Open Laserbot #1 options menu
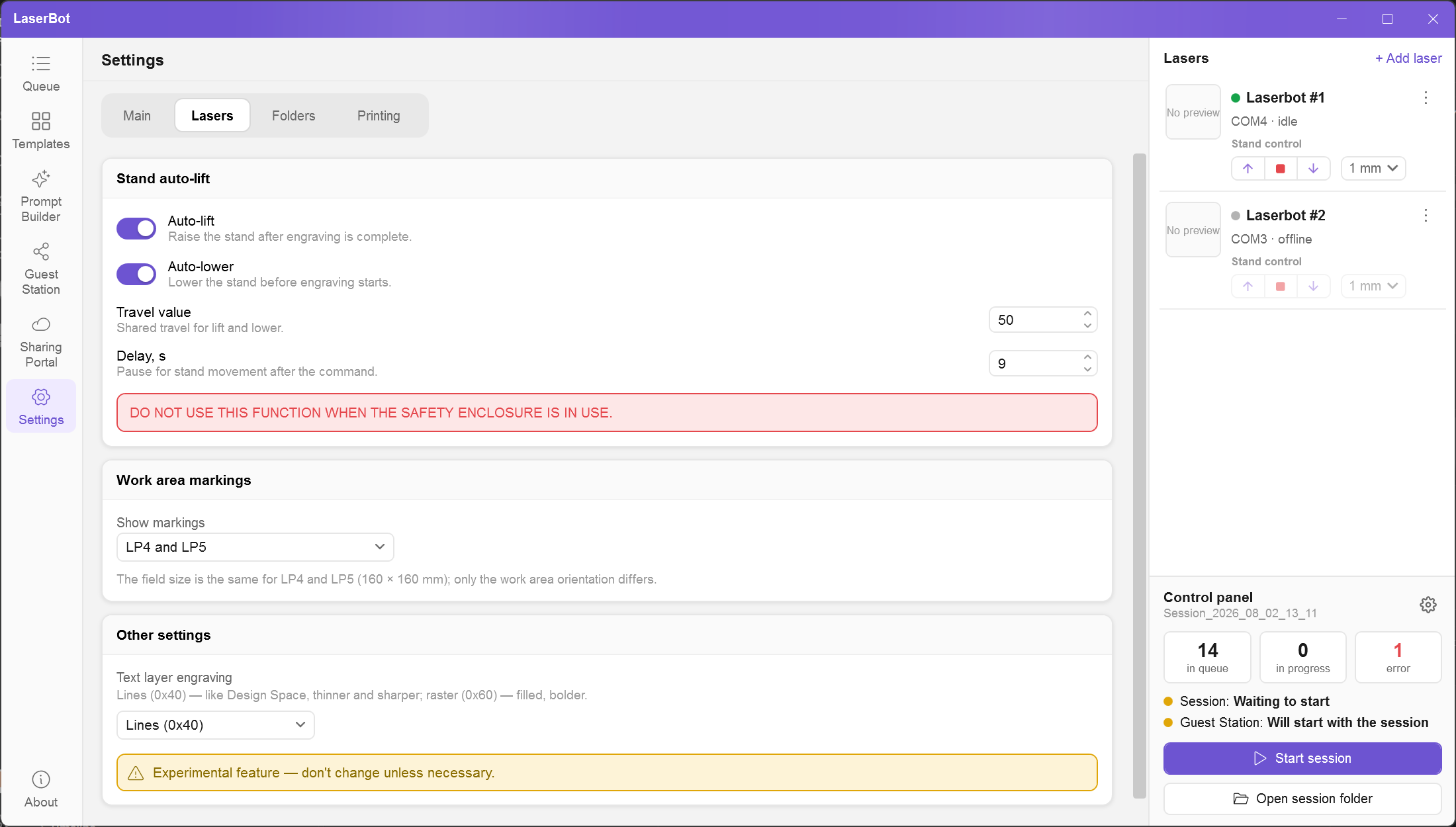This screenshot has width=1456, height=827. (x=1426, y=98)
